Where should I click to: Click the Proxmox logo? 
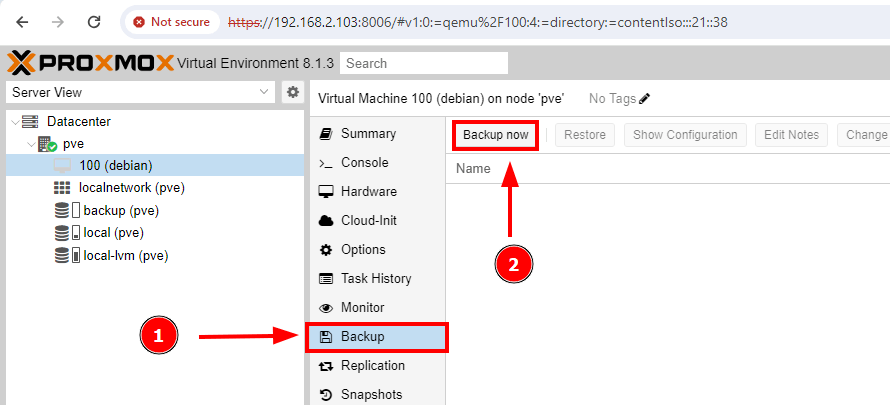(x=90, y=63)
